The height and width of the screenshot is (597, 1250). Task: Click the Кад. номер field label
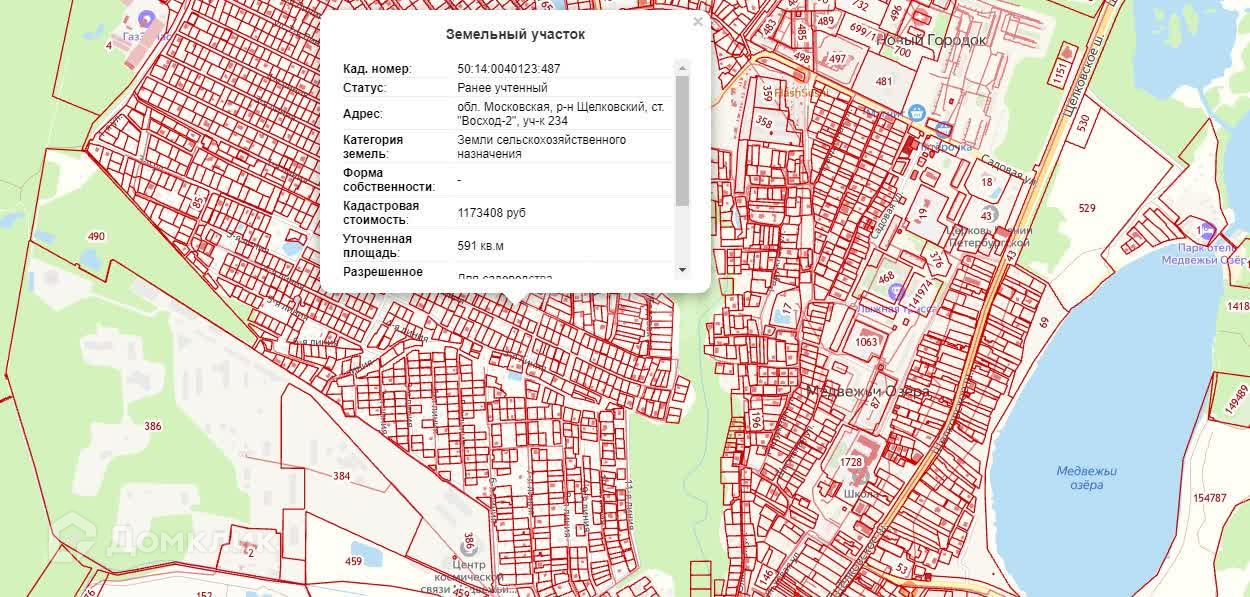[377, 69]
